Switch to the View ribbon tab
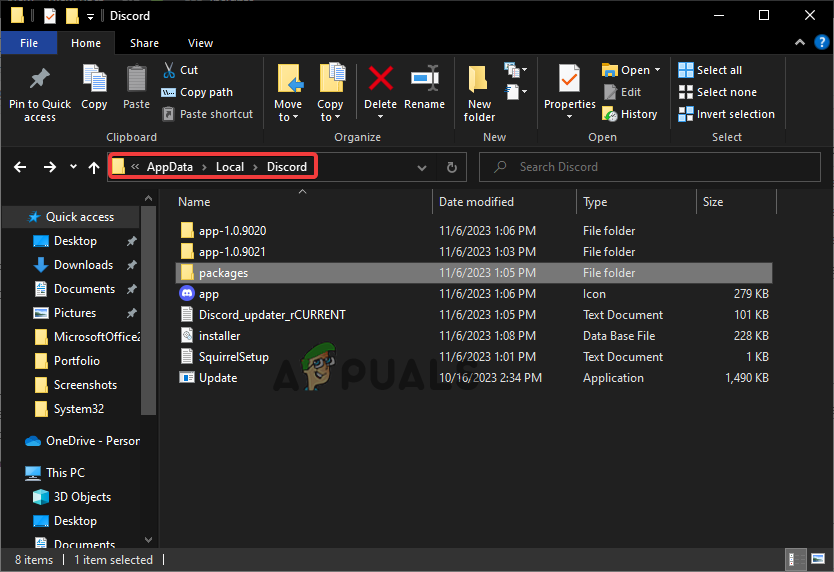This screenshot has height=572, width=834. point(200,43)
